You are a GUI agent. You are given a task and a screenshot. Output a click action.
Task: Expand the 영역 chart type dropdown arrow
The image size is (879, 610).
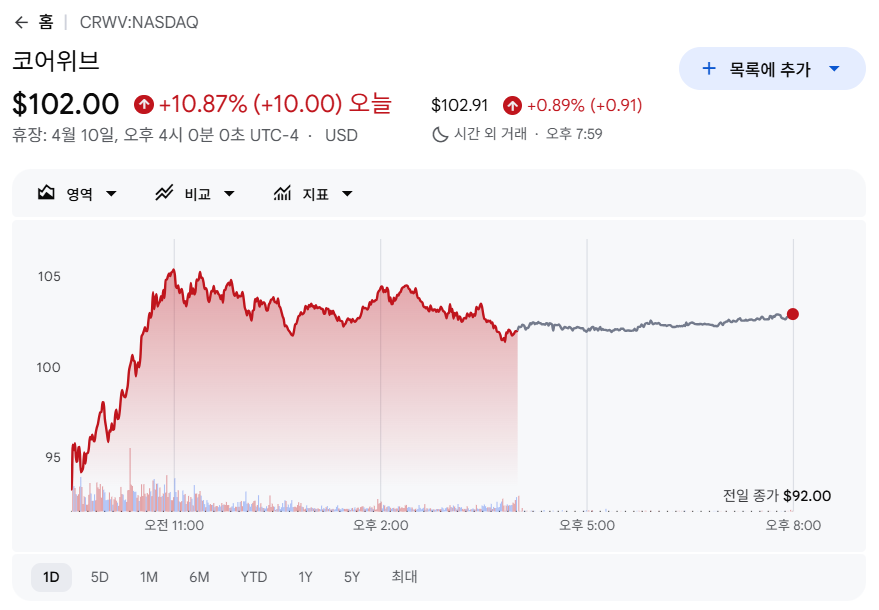[x=111, y=194]
